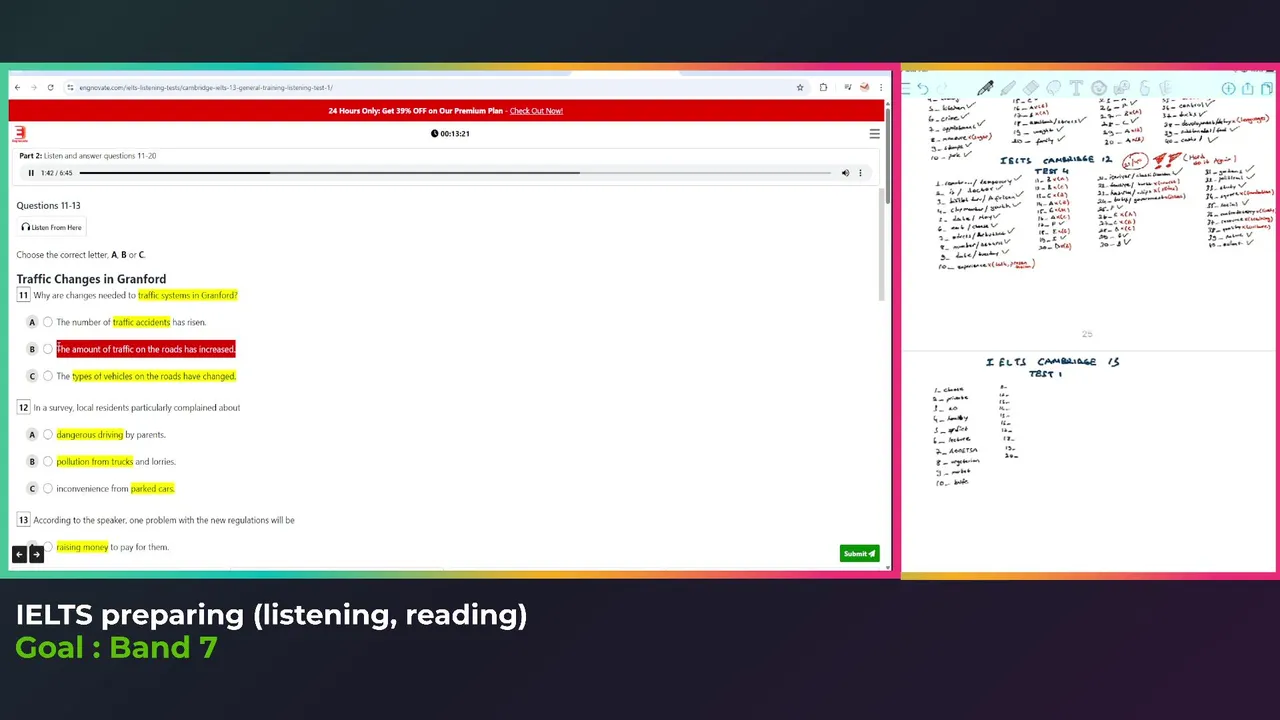Redo stroke in notes app
This screenshot has width=1280, height=720.
942,88
